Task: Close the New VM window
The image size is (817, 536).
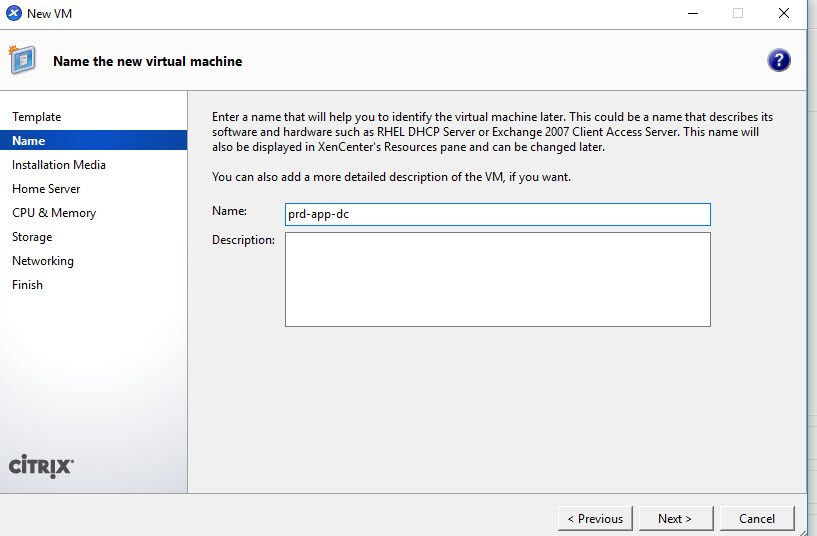Action: coord(784,14)
